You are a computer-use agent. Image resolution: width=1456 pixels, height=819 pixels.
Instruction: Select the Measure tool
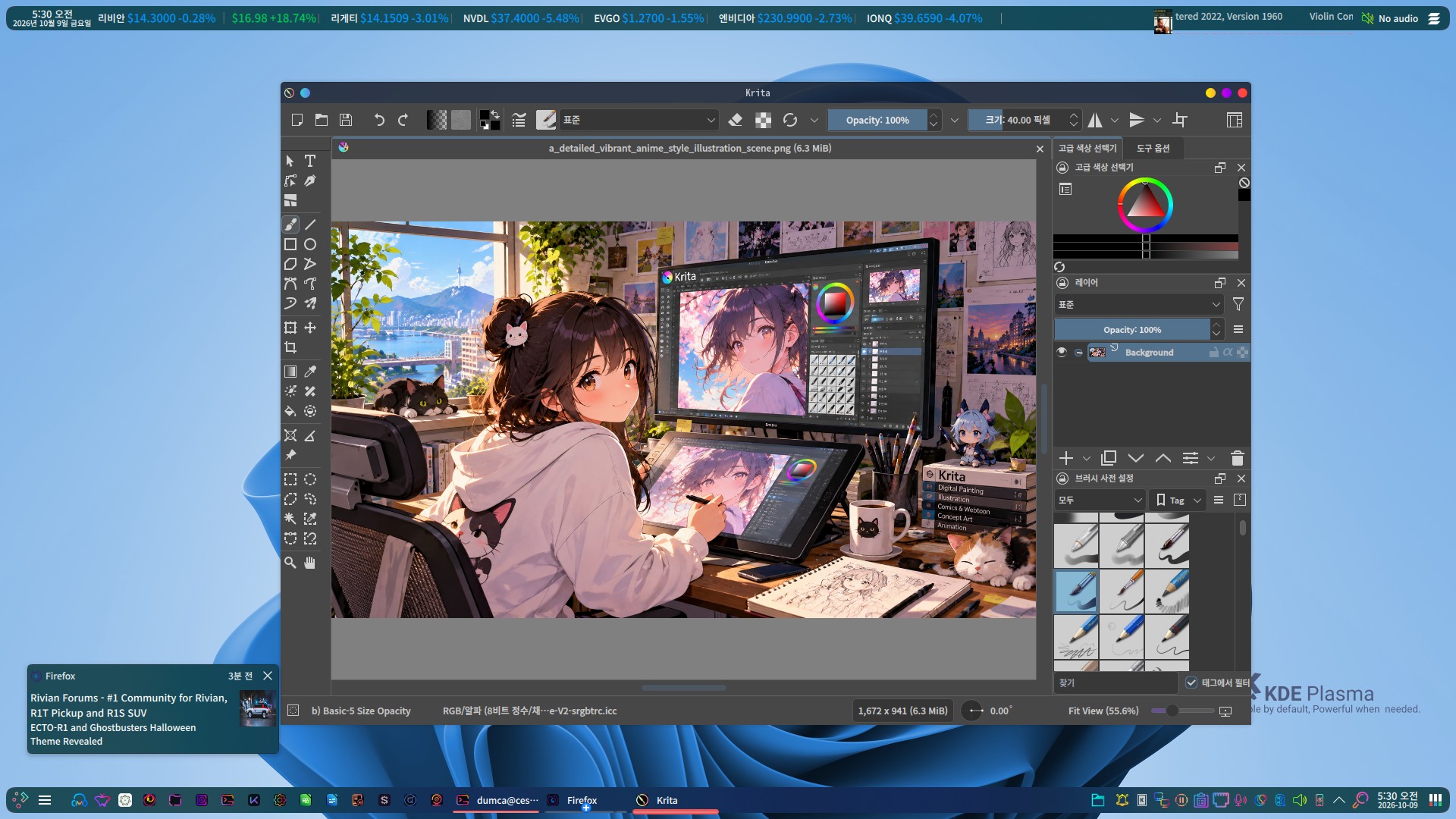tap(310, 435)
